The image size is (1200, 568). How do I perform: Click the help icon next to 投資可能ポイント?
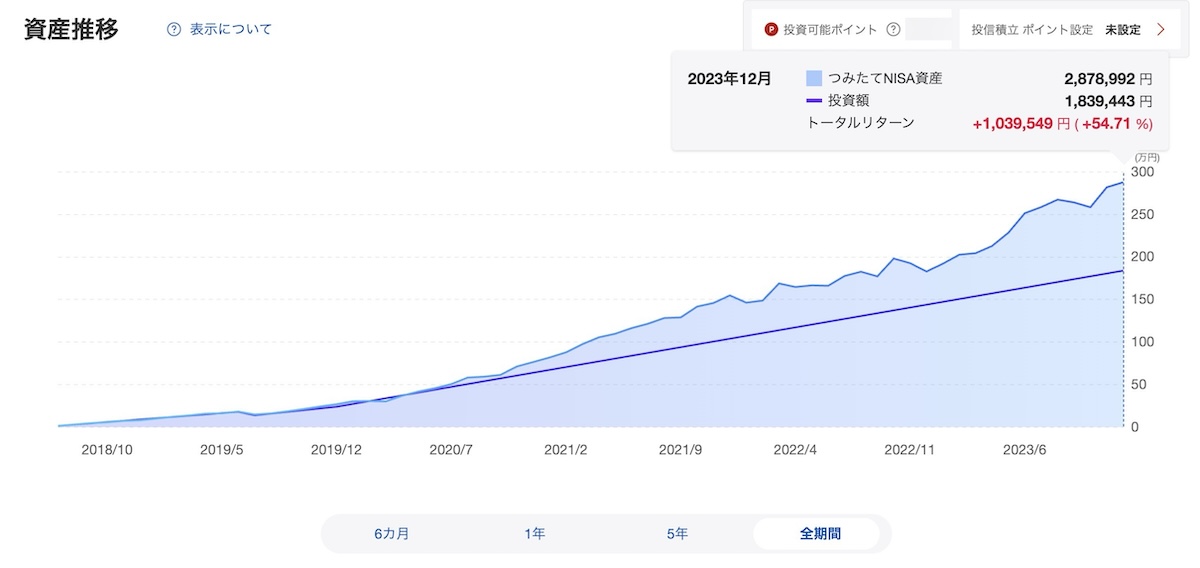[x=893, y=29]
